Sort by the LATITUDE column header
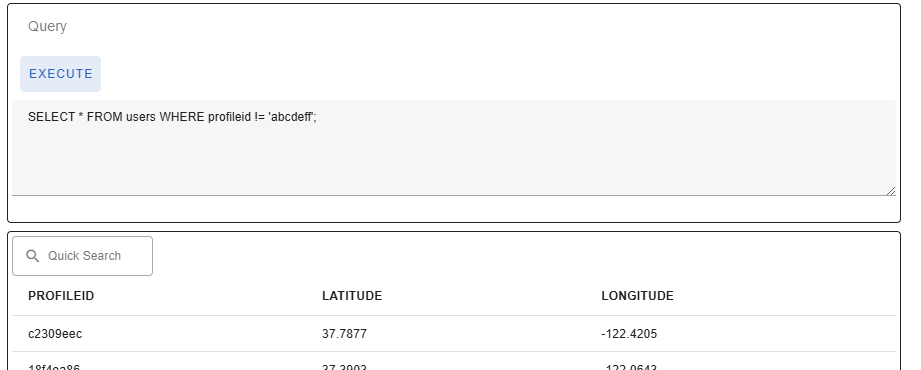The image size is (921, 370). click(352, 296)
